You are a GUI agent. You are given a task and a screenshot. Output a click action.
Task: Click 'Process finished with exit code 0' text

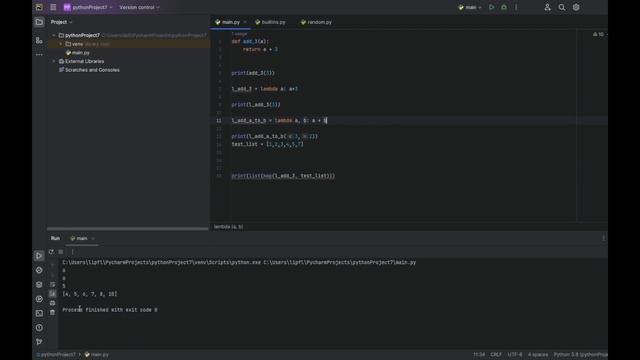[x=110, y=310]
